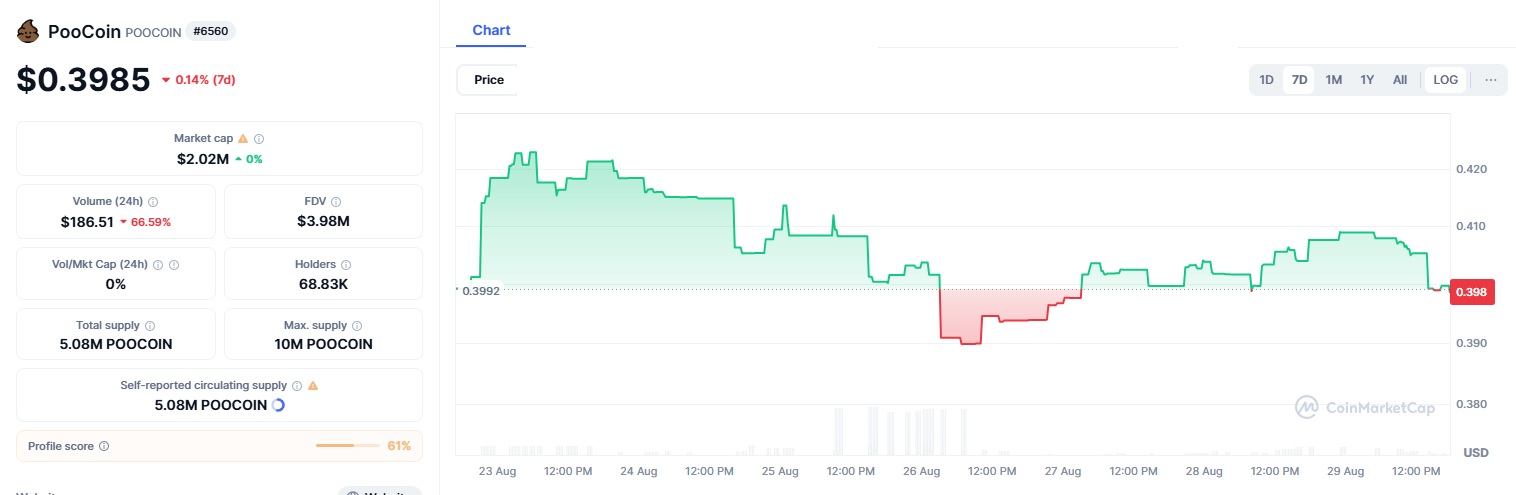This screenshot has width=1516, height=495.
Task: Click Max. supply info icon
Action: [x=357, y=326]
